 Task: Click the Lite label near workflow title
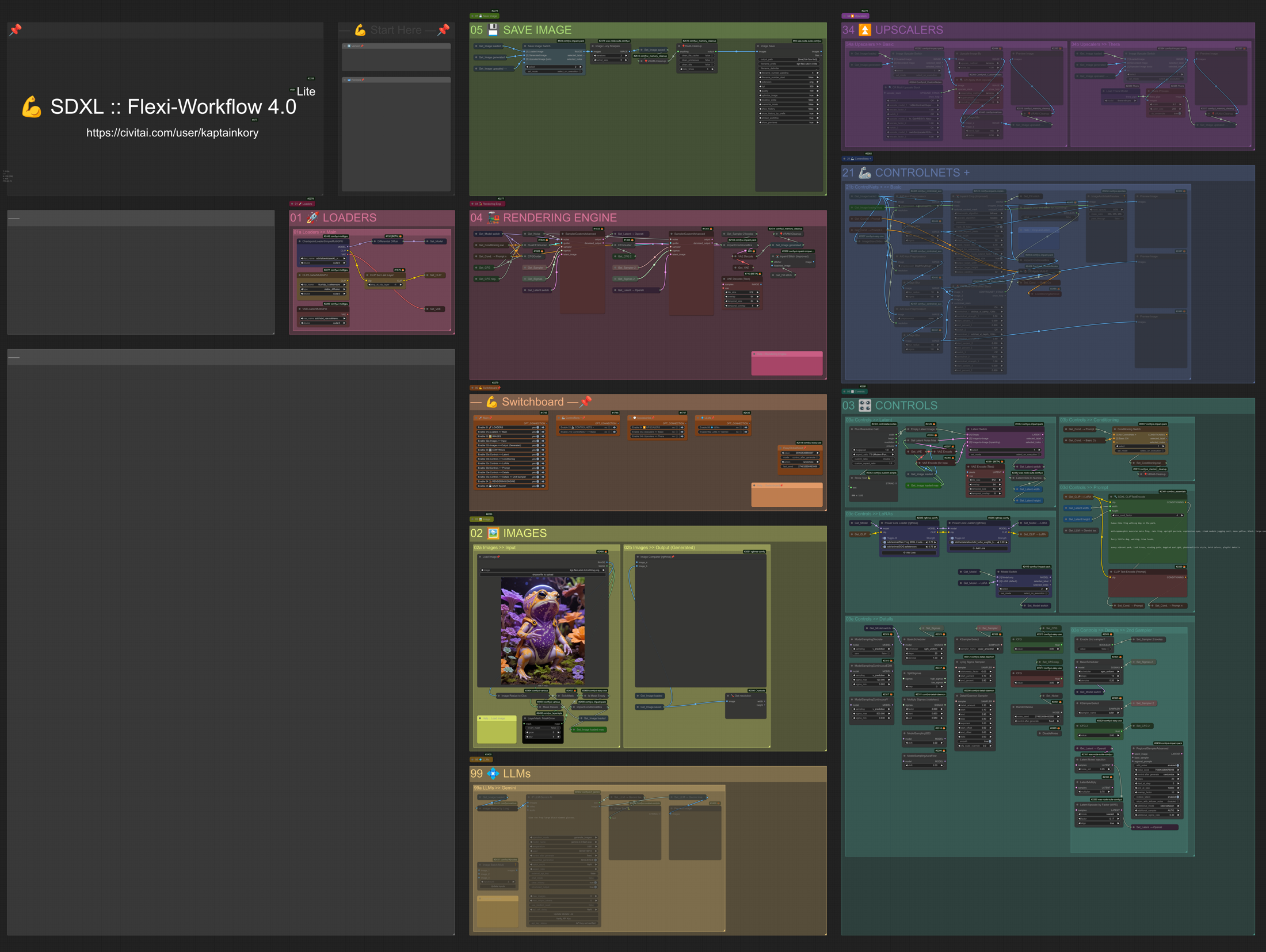point(306,91)
